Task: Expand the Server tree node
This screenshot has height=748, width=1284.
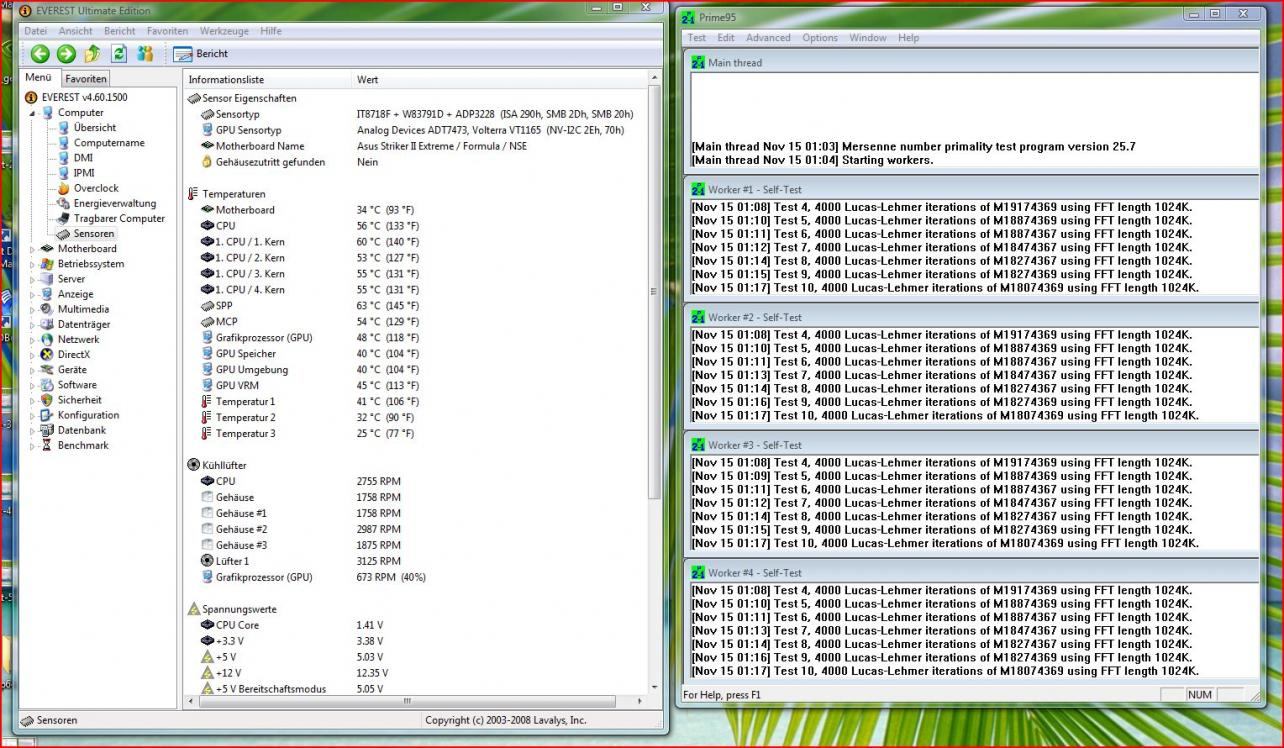Action: pos(32,279)
